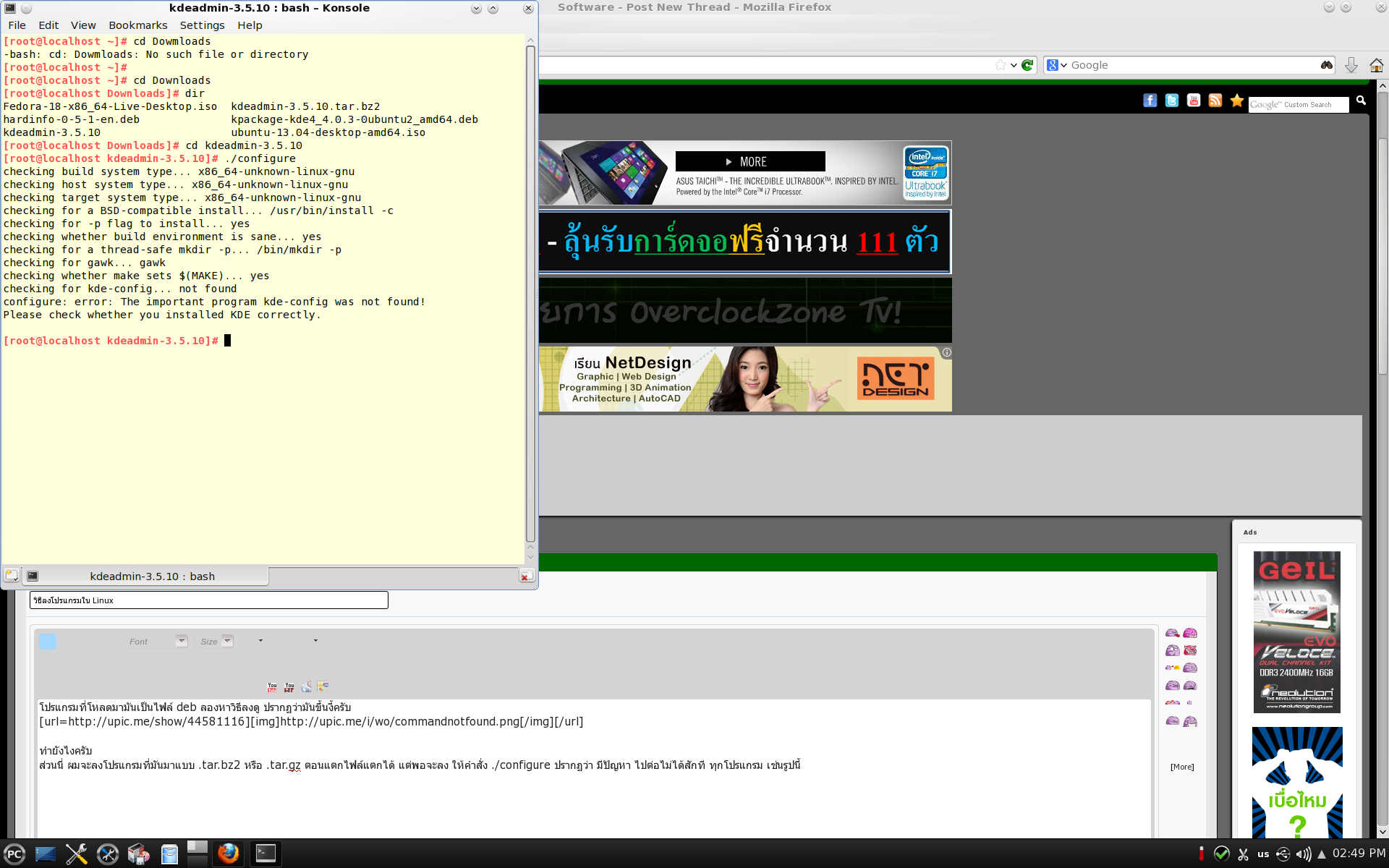Go to the Firefox home page icon
This screenshot has height=868, width=1389.
(1376, 65)
